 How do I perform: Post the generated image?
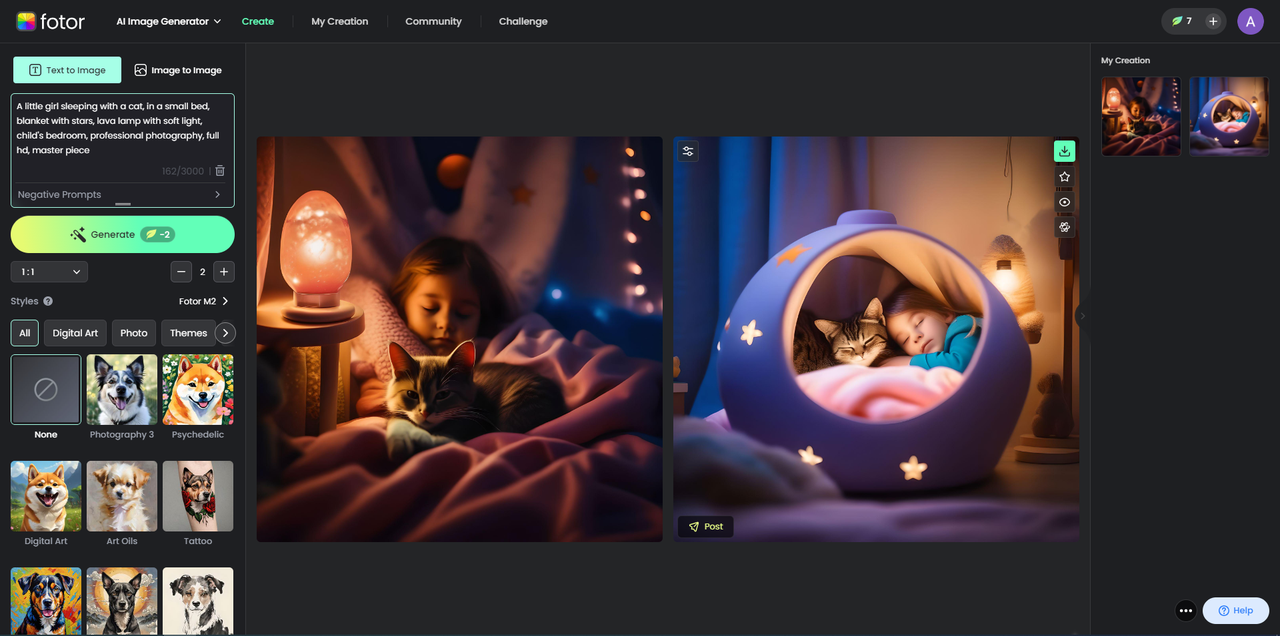(x=705, y=526)
